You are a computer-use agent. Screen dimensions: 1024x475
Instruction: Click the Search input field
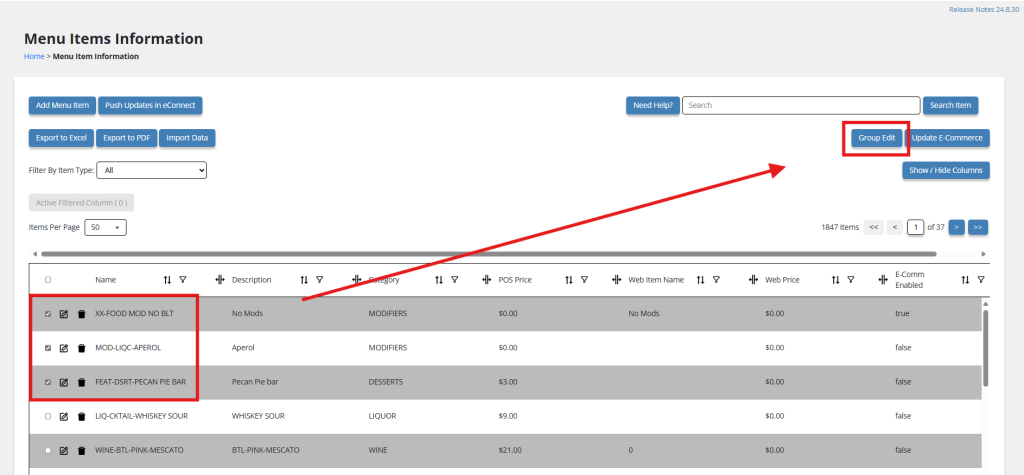[x=800, y=105]
